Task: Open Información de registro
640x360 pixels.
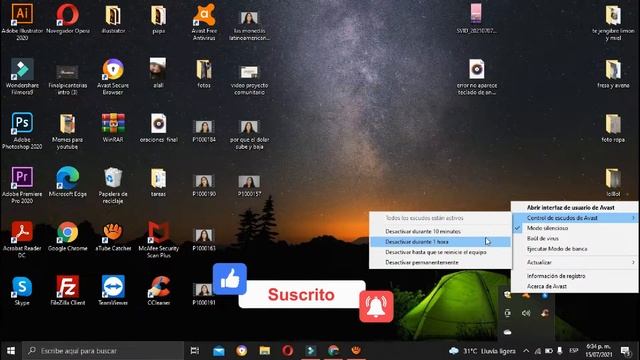Action: pyautogui.click(x=574, y=276)
